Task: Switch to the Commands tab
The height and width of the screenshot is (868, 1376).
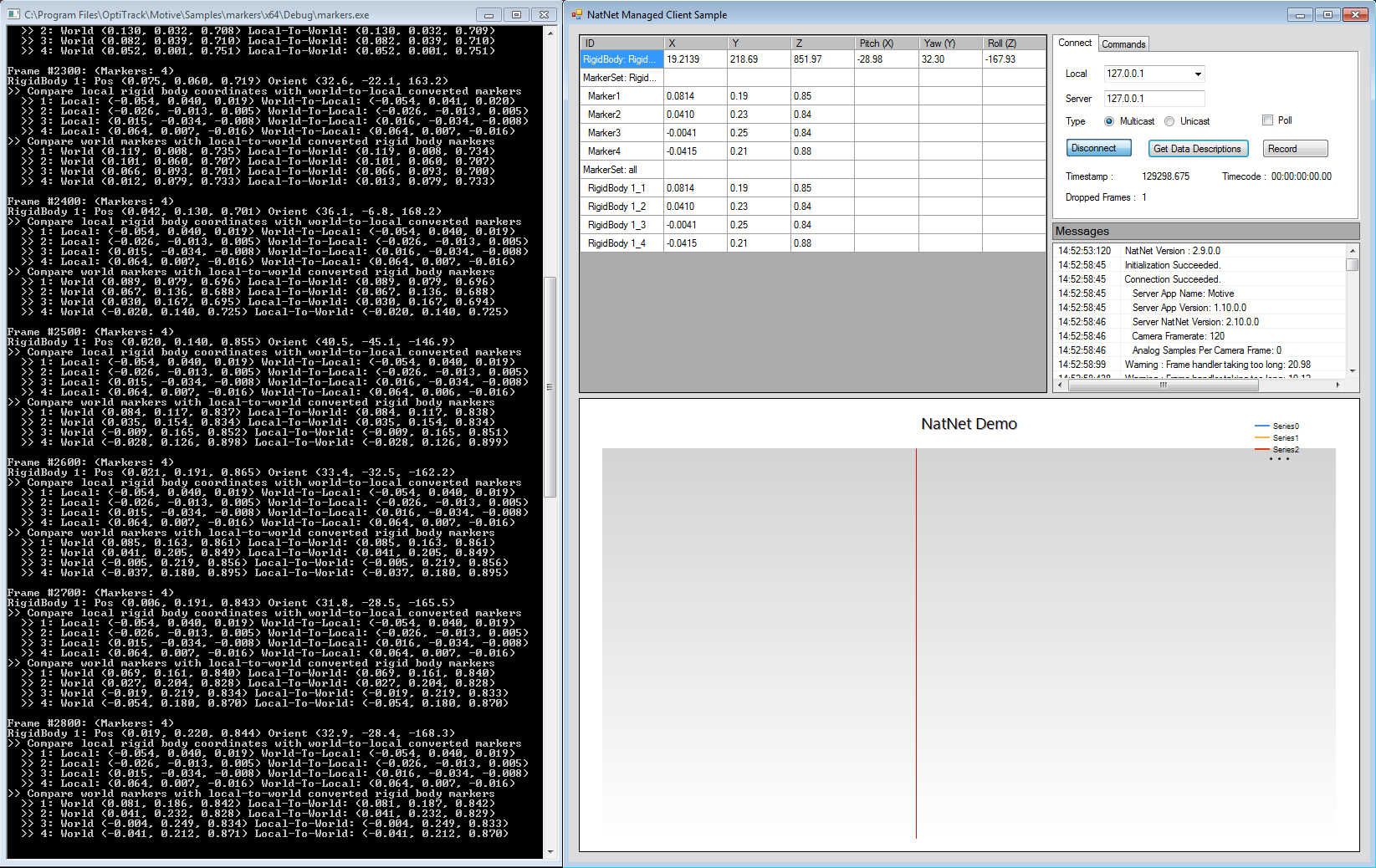Action: click(1123, 44)
